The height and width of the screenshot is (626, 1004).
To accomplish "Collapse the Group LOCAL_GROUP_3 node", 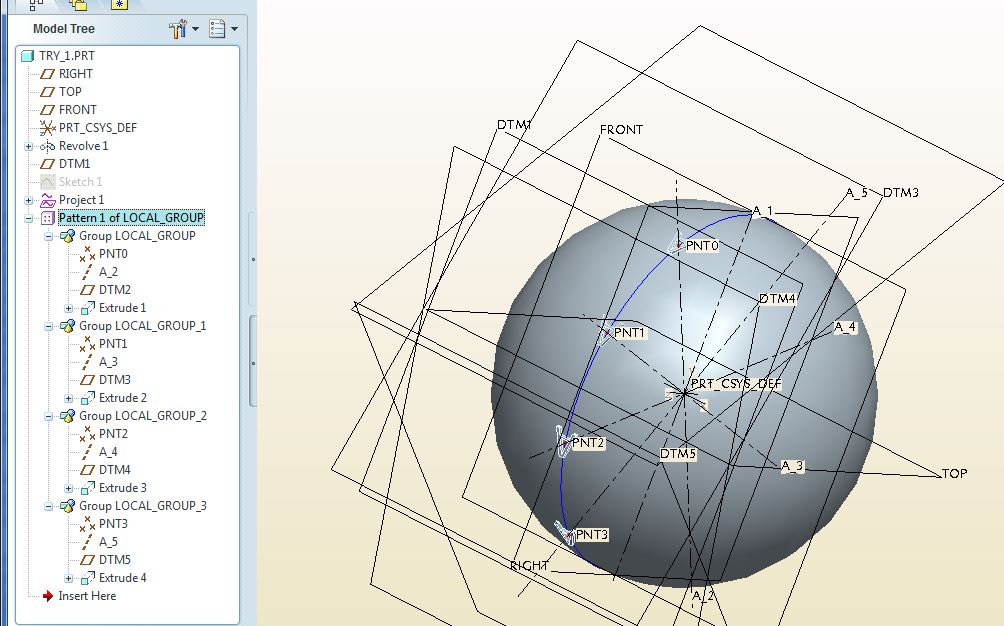I will [49, 507].
